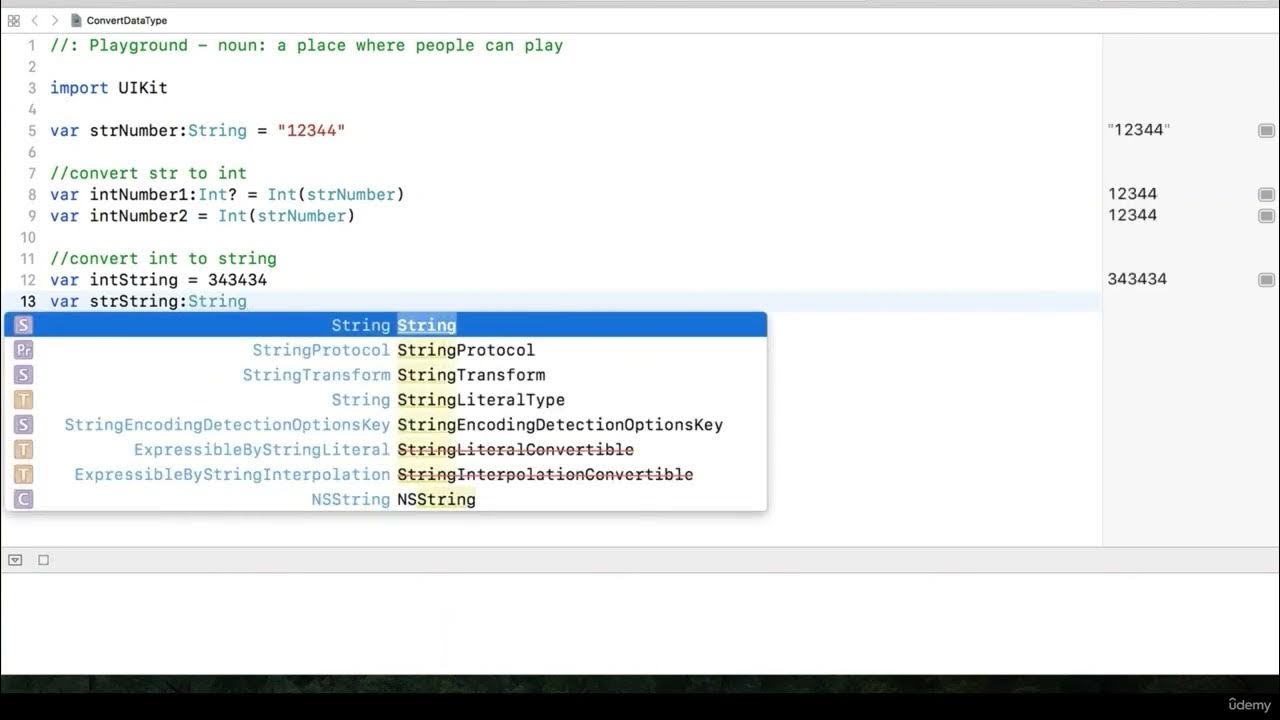
Task: Pick the StringEncodingDetectionOptionsKey completion
Action: pyautogui.click(x=386, y=425)
